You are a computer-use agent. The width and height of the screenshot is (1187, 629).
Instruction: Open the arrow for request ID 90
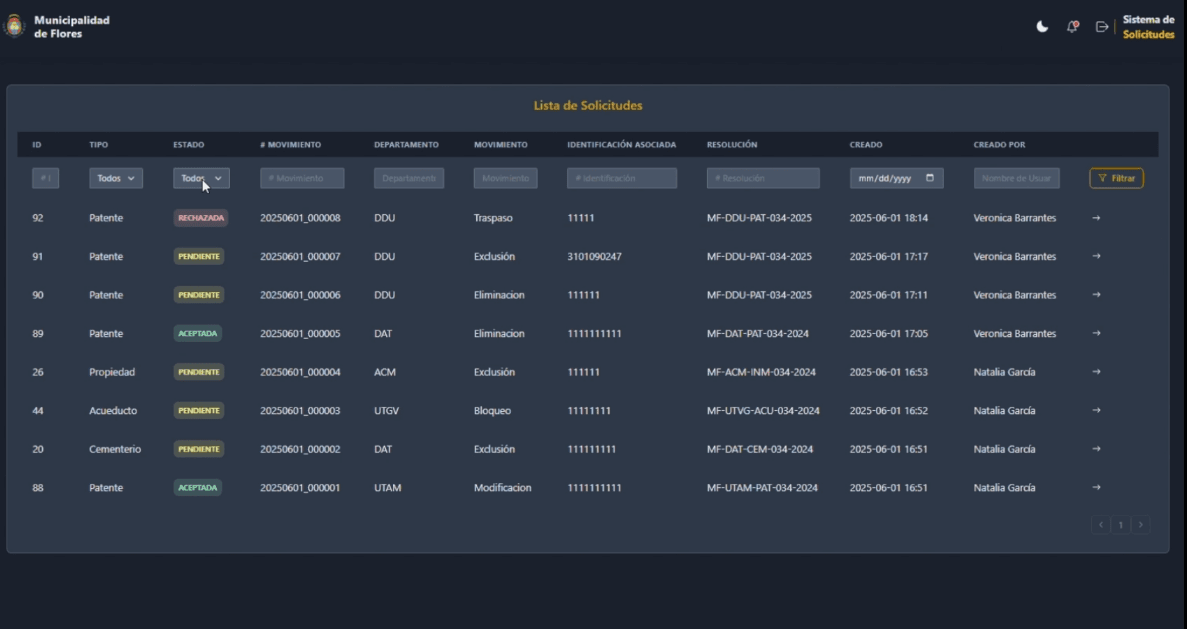click(1096, 295)
